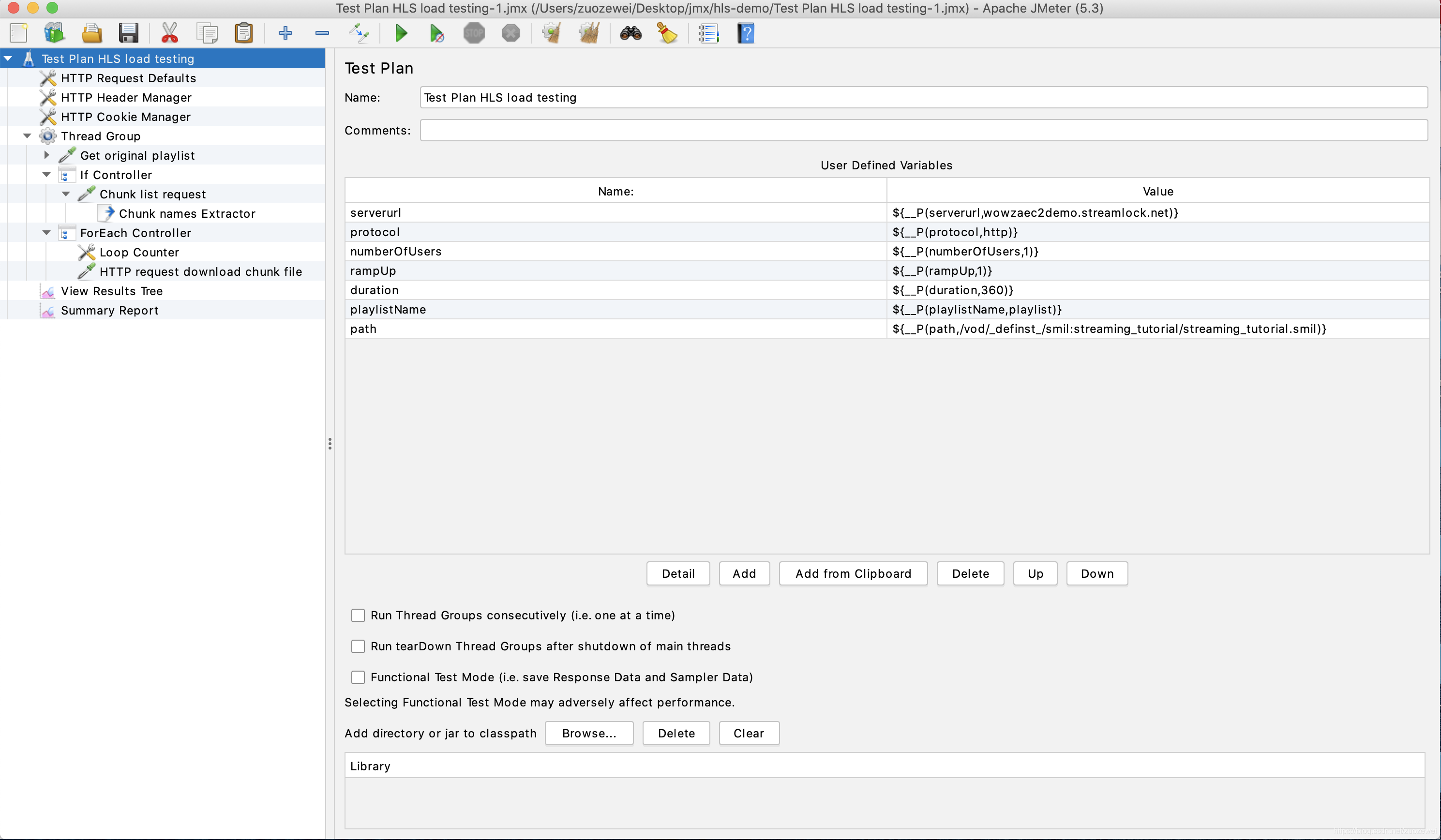Enable Run Thread Groups consecutively checkbox
This screenshot has width=1441, height=840.
(358, 615)
